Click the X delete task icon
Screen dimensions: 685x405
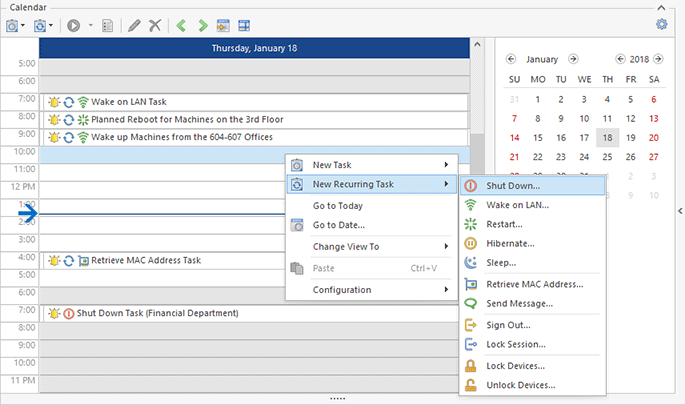coord(154,25)
